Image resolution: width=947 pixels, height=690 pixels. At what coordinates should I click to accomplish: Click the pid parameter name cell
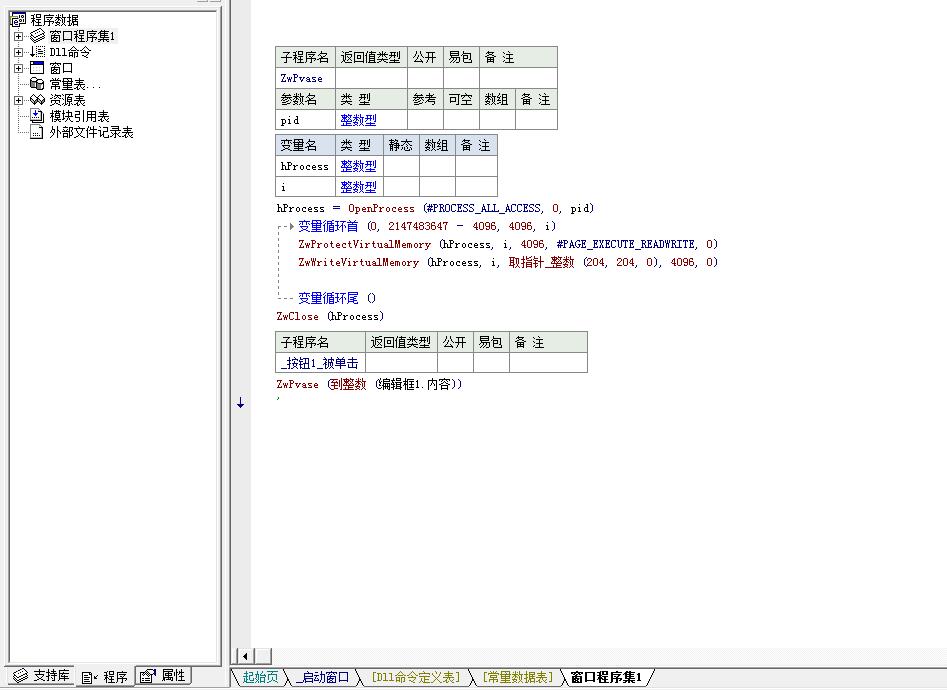pyautogui.click(x=305, y=120)
